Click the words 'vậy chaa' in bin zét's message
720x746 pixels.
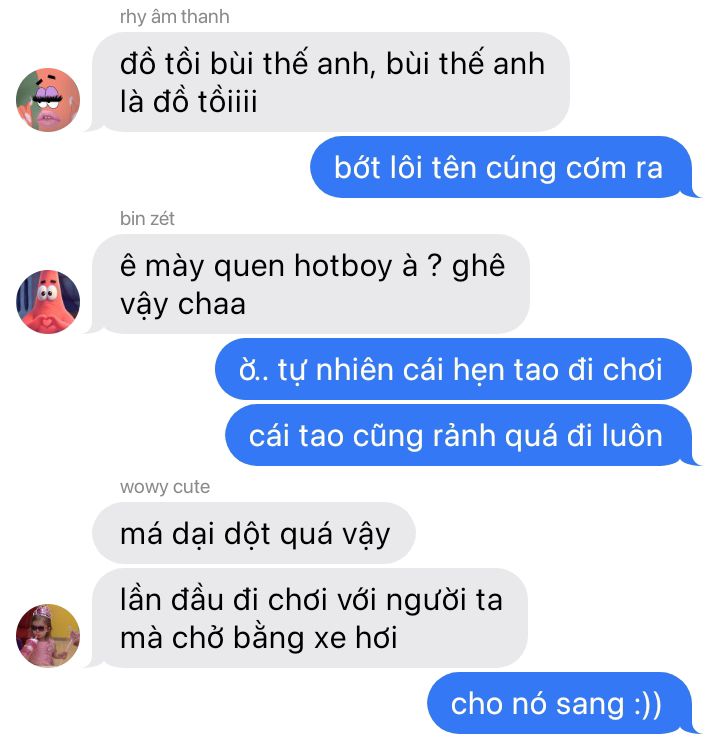coord(183,305)
